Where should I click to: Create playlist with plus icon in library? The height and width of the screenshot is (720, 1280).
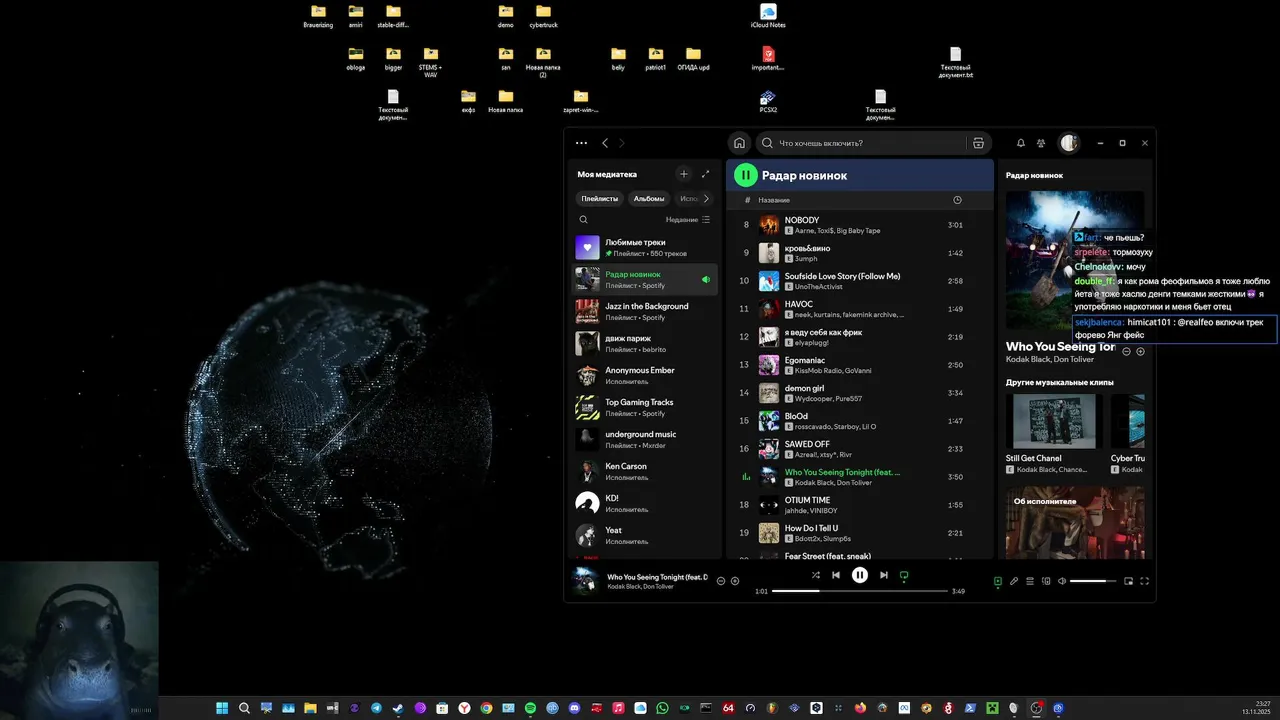pos(684,174)
